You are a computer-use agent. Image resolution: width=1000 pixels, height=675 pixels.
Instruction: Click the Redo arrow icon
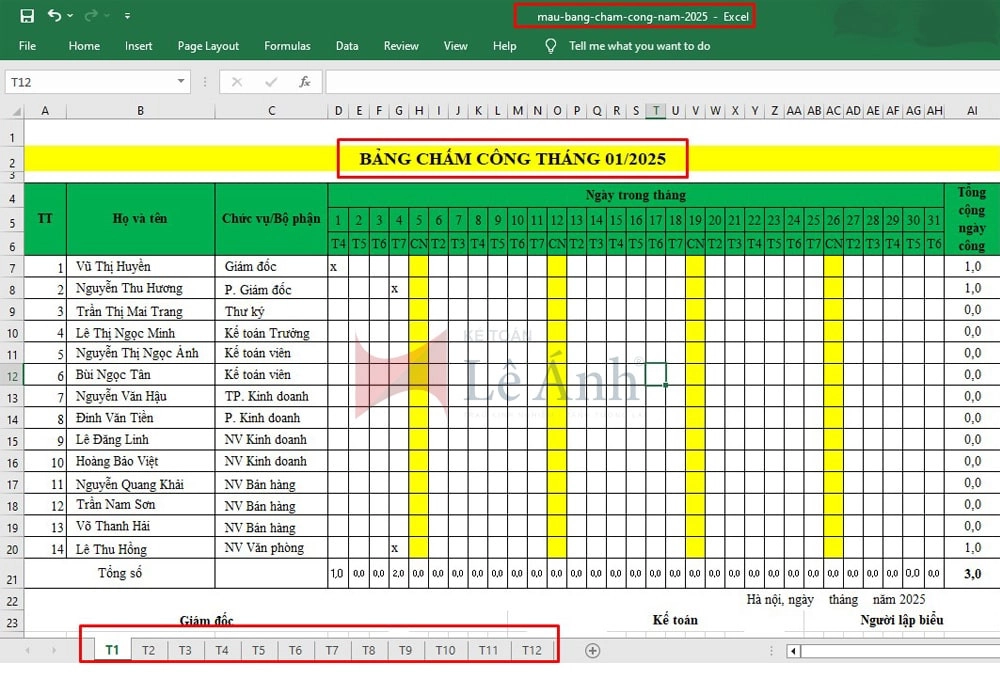(x=91, y=16)
